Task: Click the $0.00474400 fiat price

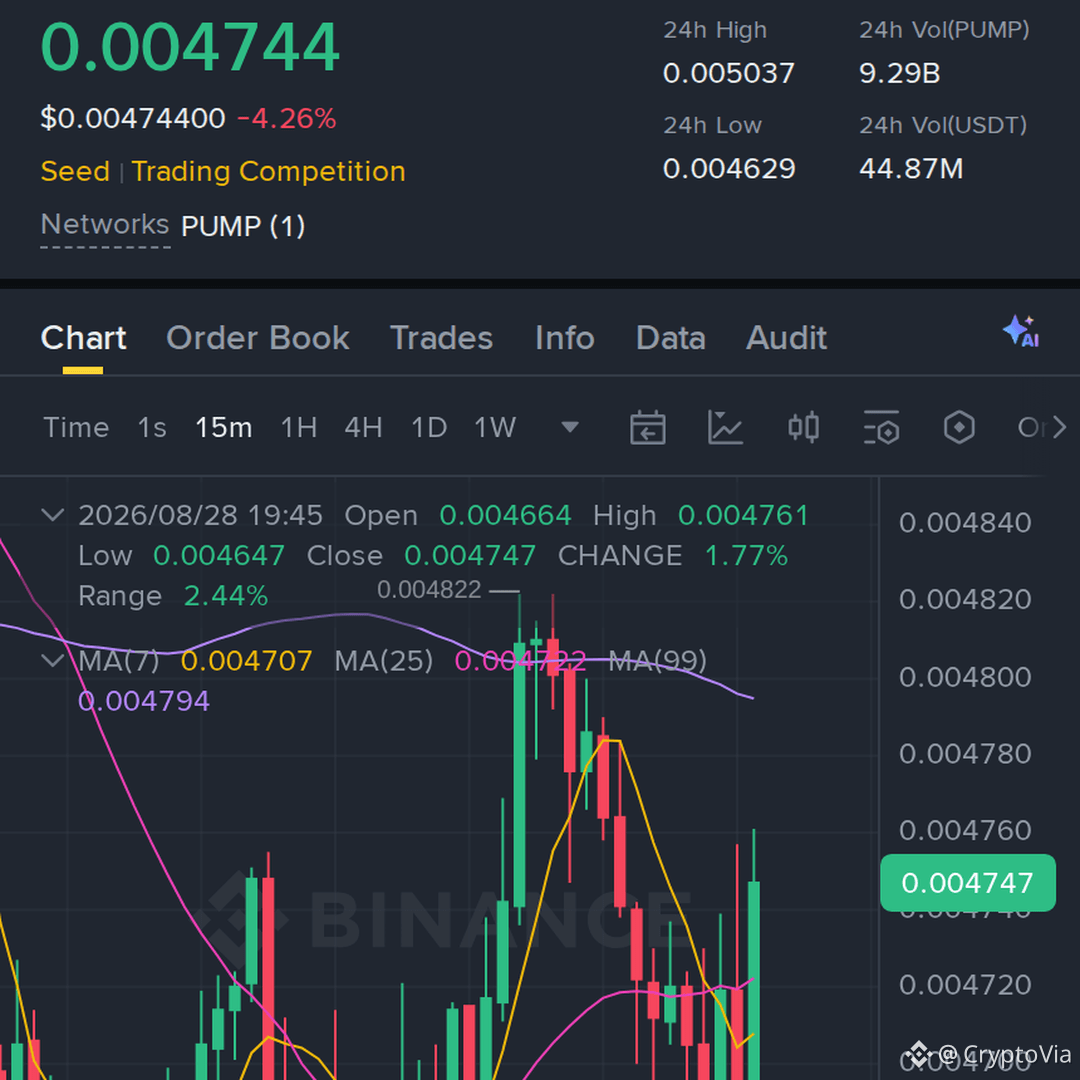Action: point(133,118)
